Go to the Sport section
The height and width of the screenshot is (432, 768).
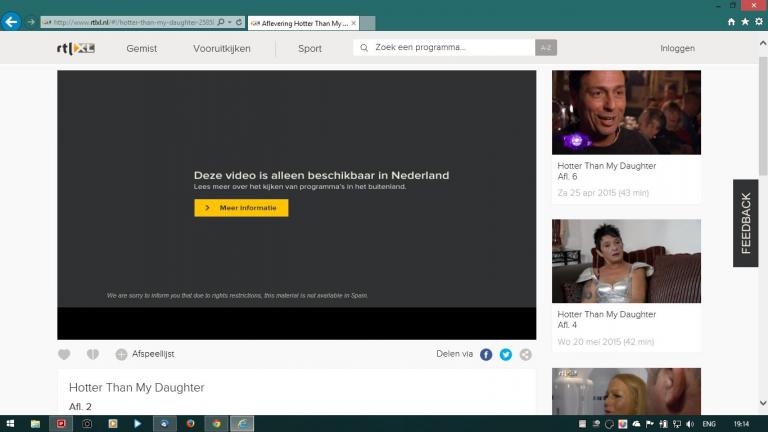310,48
